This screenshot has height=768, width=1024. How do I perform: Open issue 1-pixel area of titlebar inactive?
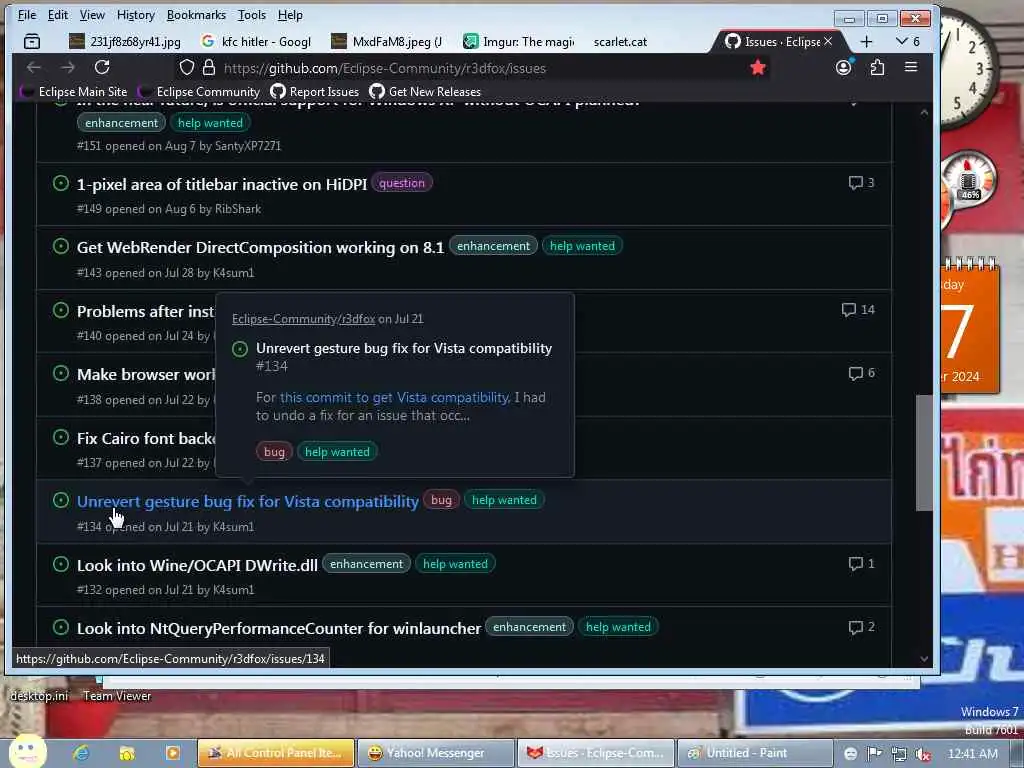tap(222, 185)
